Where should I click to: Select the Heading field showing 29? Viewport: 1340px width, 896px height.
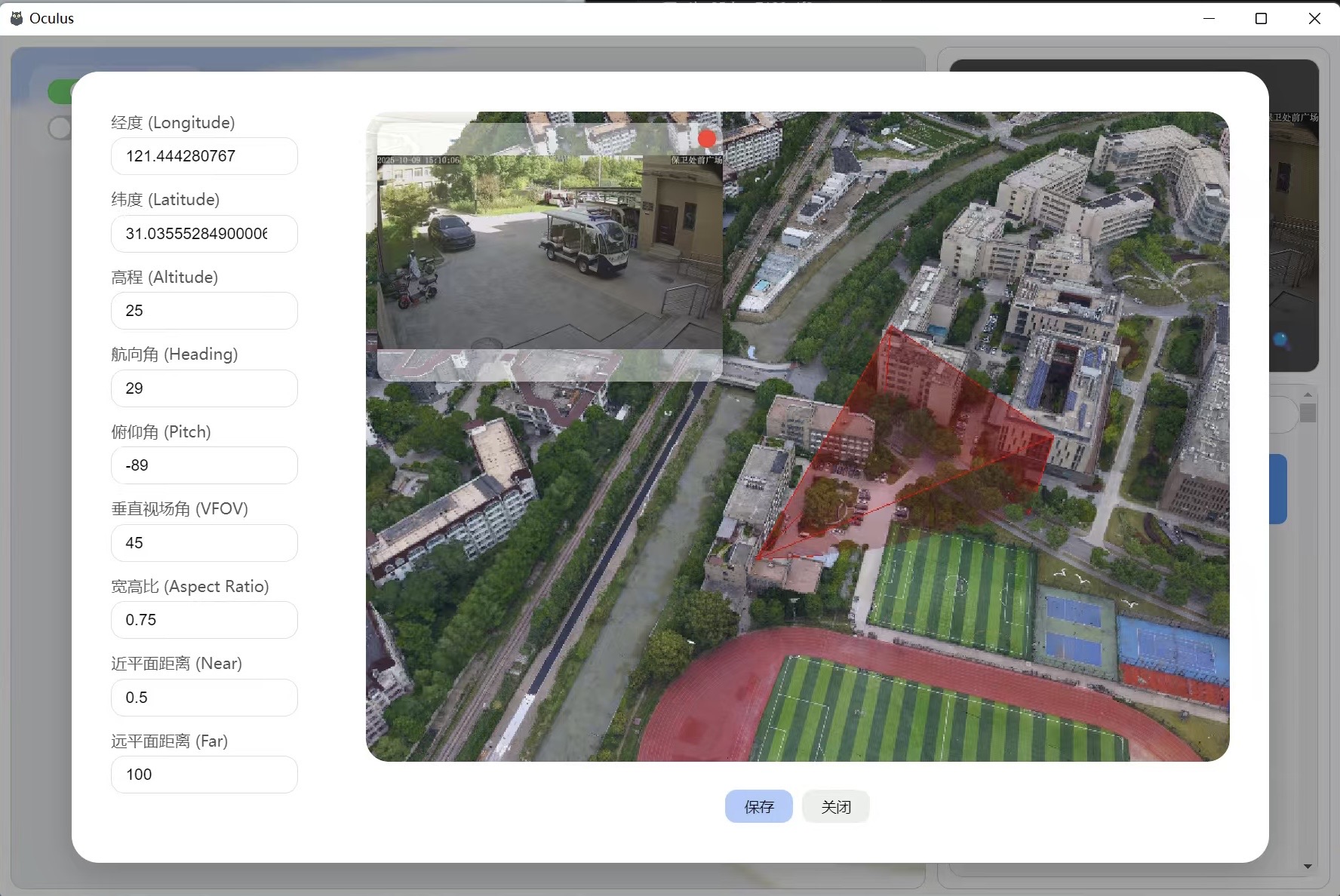coord(204,388)
